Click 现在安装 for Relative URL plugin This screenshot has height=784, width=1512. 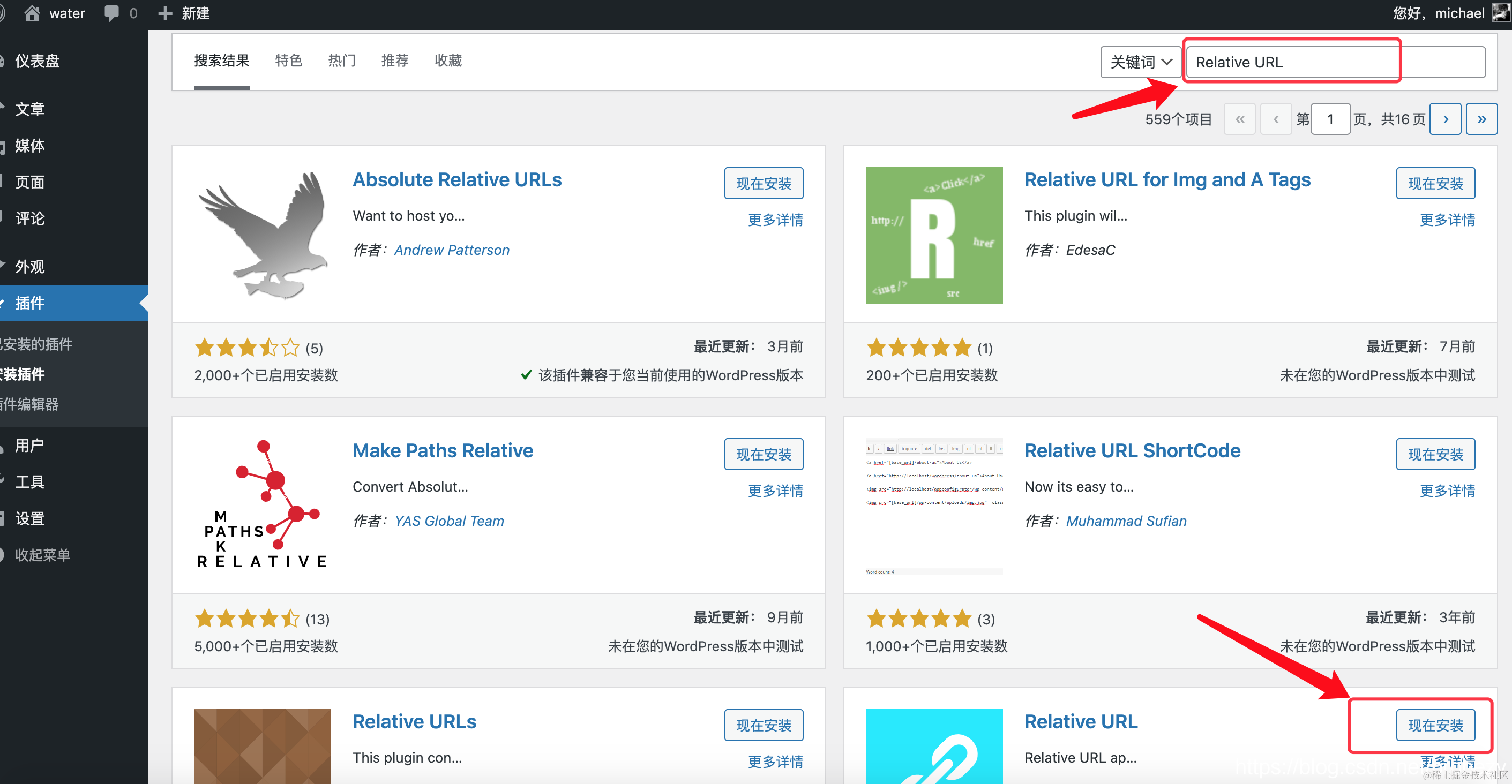pos(1435,725)
